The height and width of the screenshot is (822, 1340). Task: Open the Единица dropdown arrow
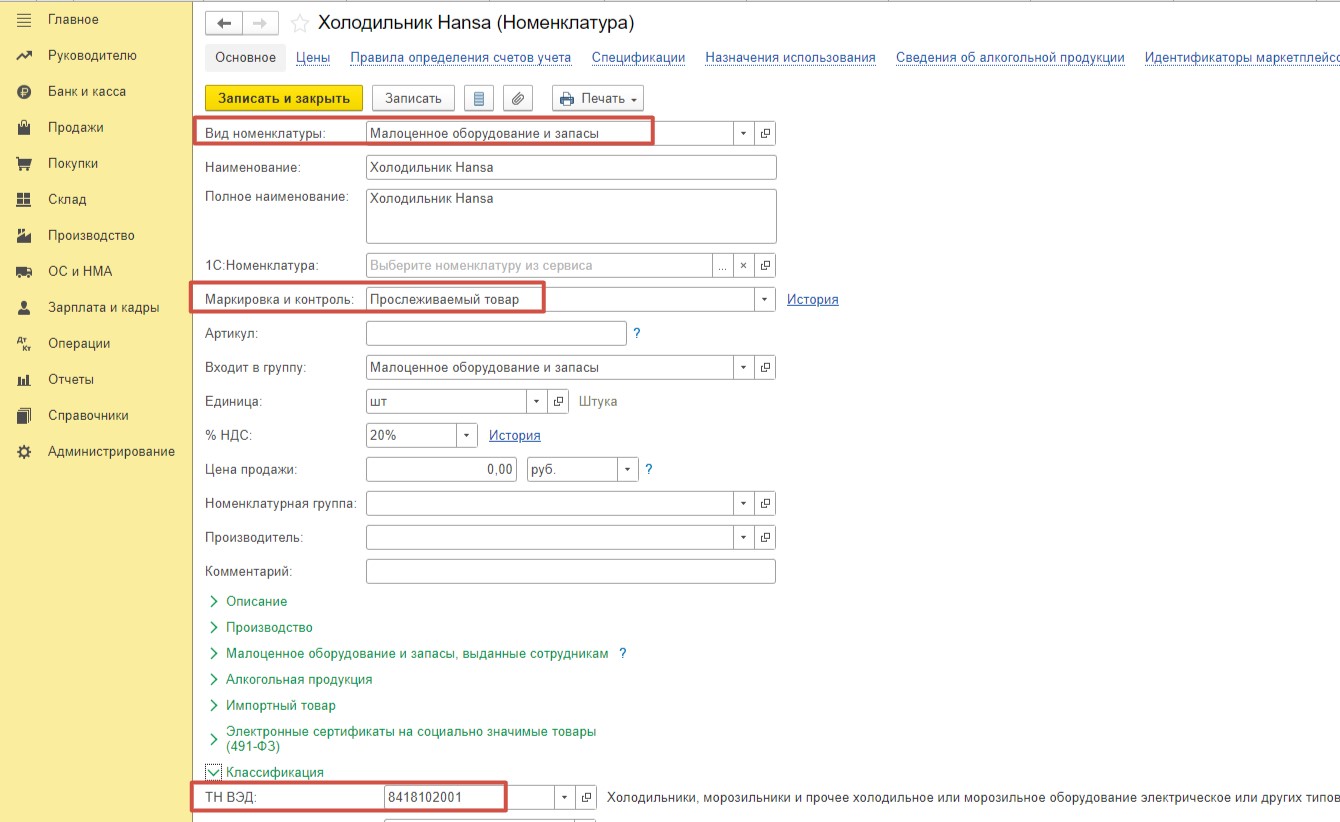pyautogui.click(x=537, y=401)
